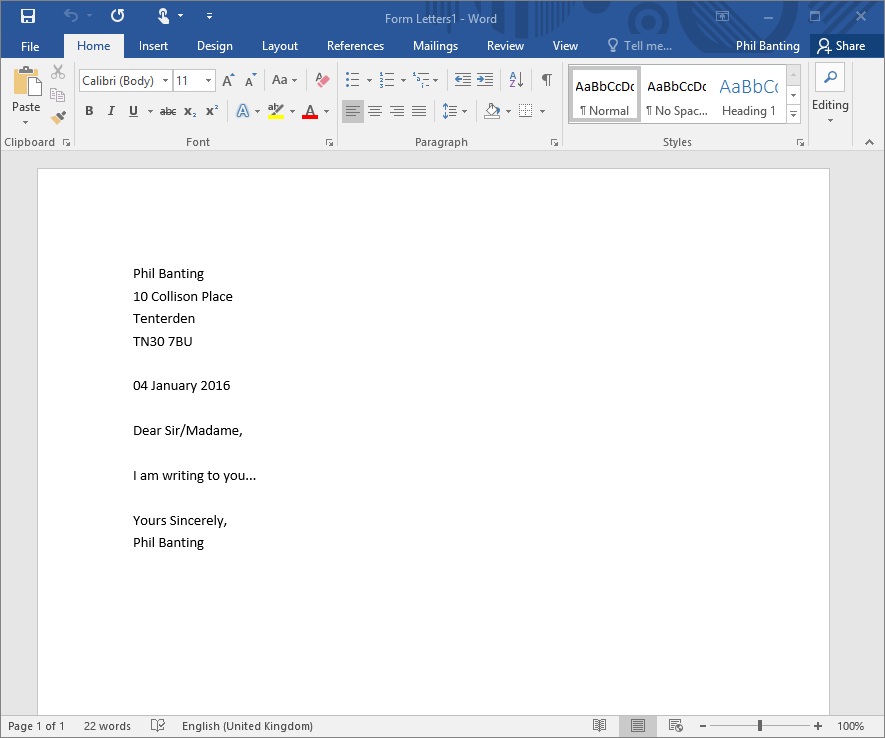Toggle show paragraph marks pilcrow
This screenshot has width=885, height=738.
(x=546, y=80)
